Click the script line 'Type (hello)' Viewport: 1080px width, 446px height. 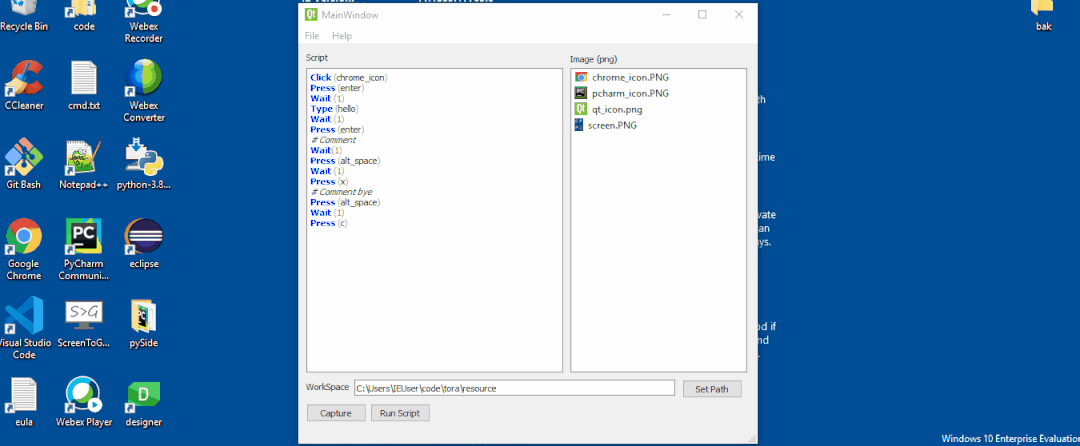[335, 109]
